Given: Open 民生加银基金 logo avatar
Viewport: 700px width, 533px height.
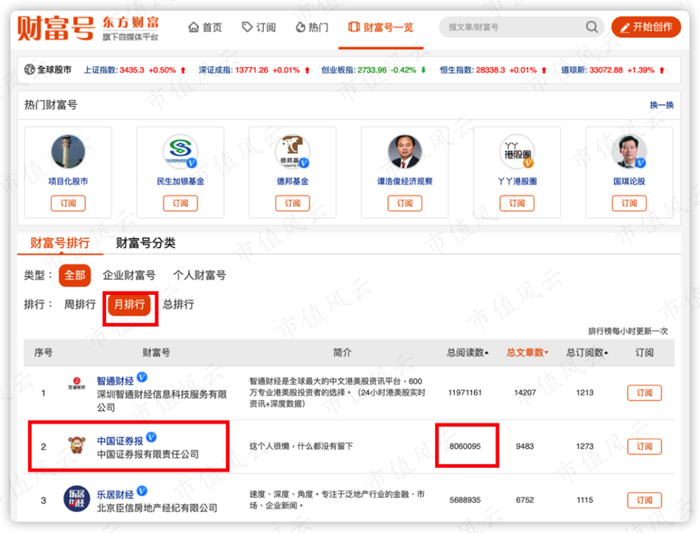Looking at the screenshot, I should click(x=180, y=152).
